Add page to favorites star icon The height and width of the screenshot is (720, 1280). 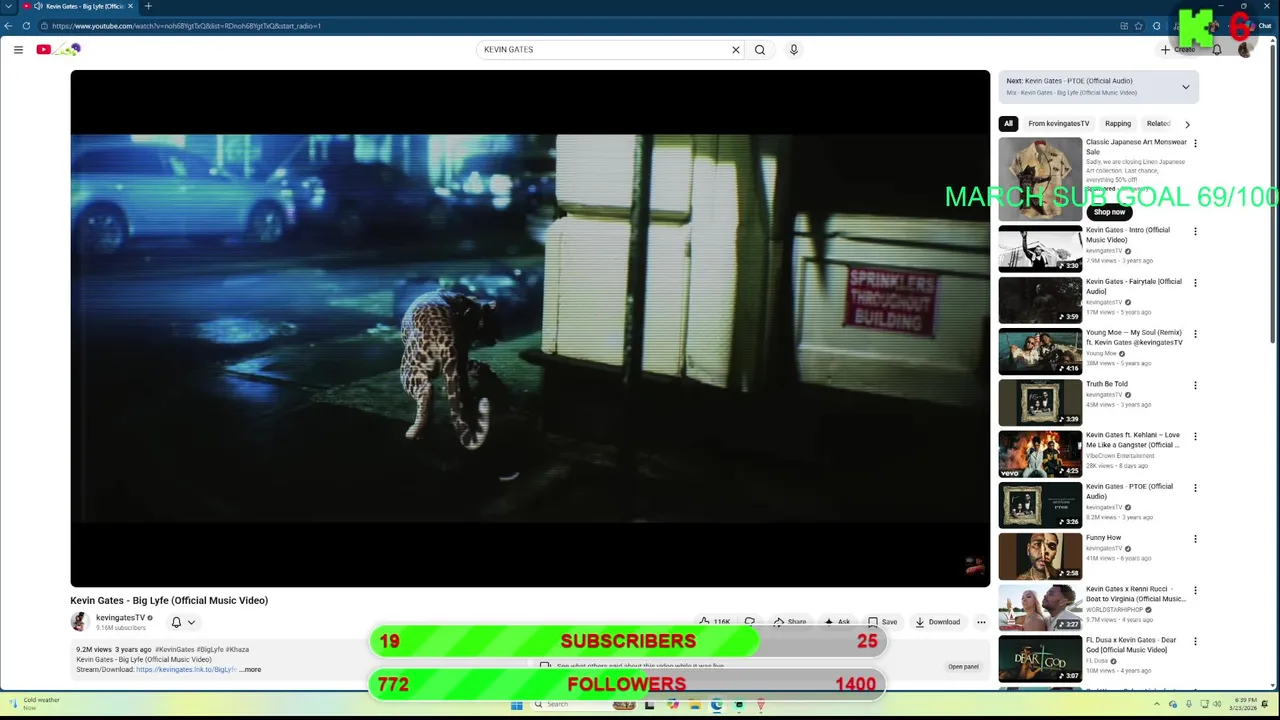click(1139, 26)
